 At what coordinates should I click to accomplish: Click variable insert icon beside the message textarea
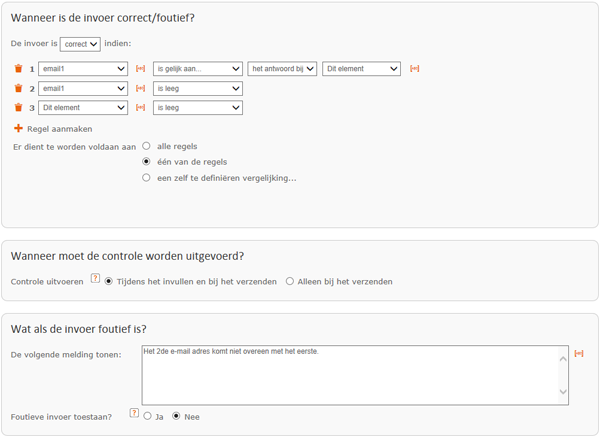pos(579,353)
